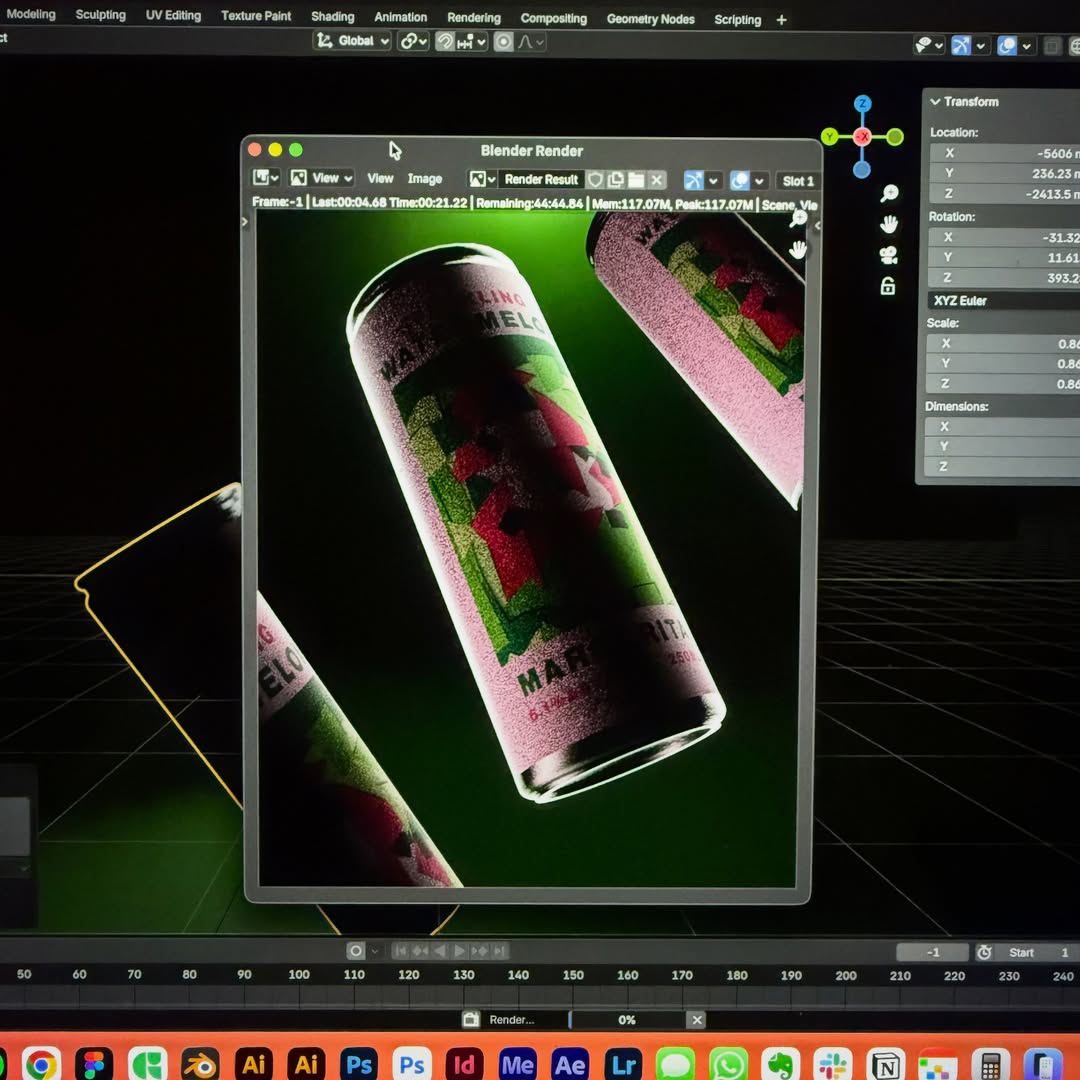
Task: Cancel the render by clicking the progress X
Action: 697,1020
